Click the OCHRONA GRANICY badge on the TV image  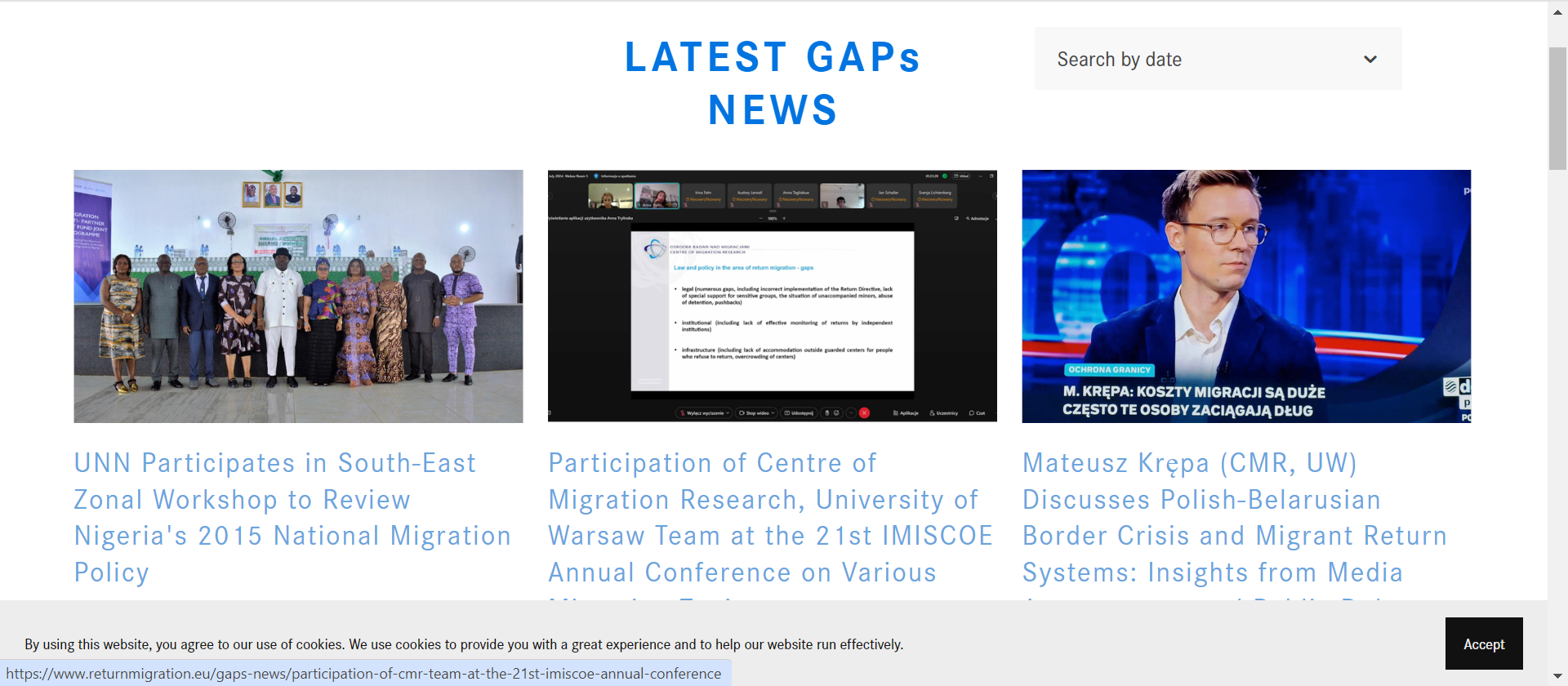1108,370
